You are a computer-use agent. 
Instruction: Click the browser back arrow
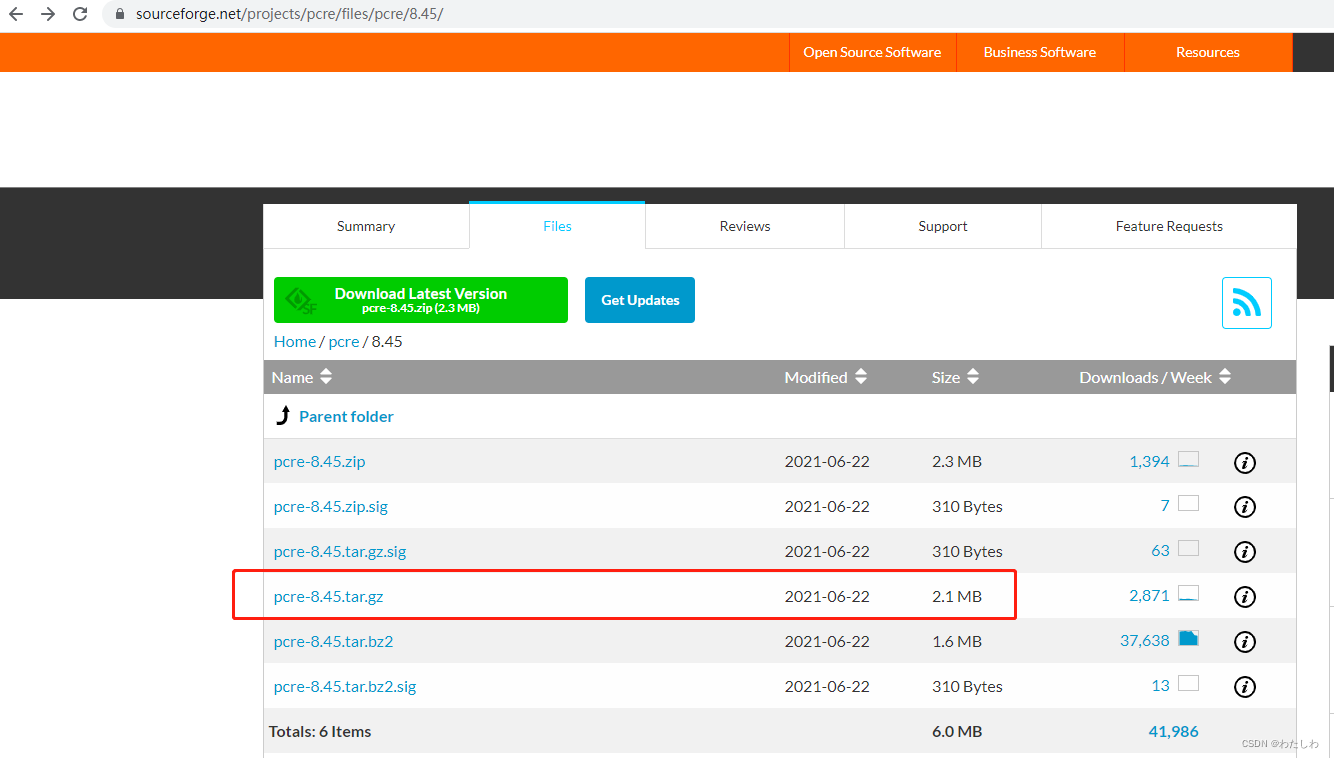tap(16, 14)
